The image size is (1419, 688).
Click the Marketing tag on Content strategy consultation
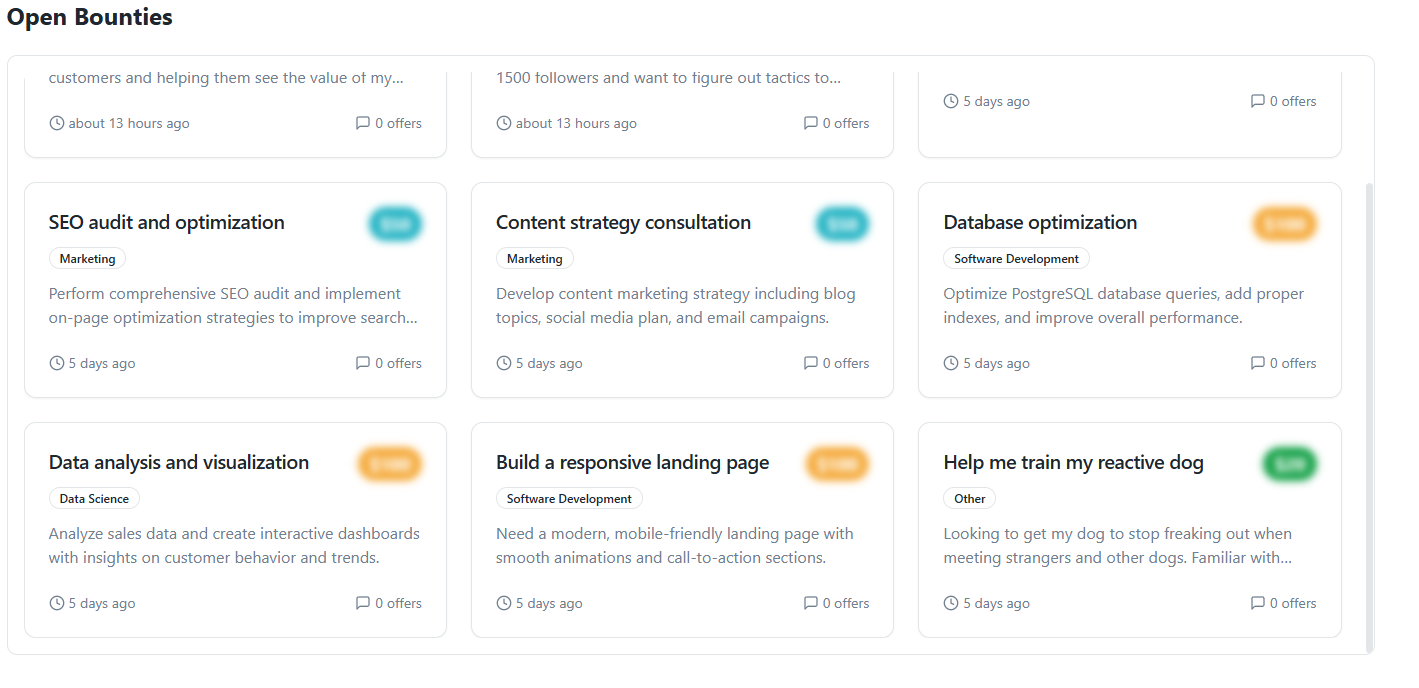[x=535, y=258]
